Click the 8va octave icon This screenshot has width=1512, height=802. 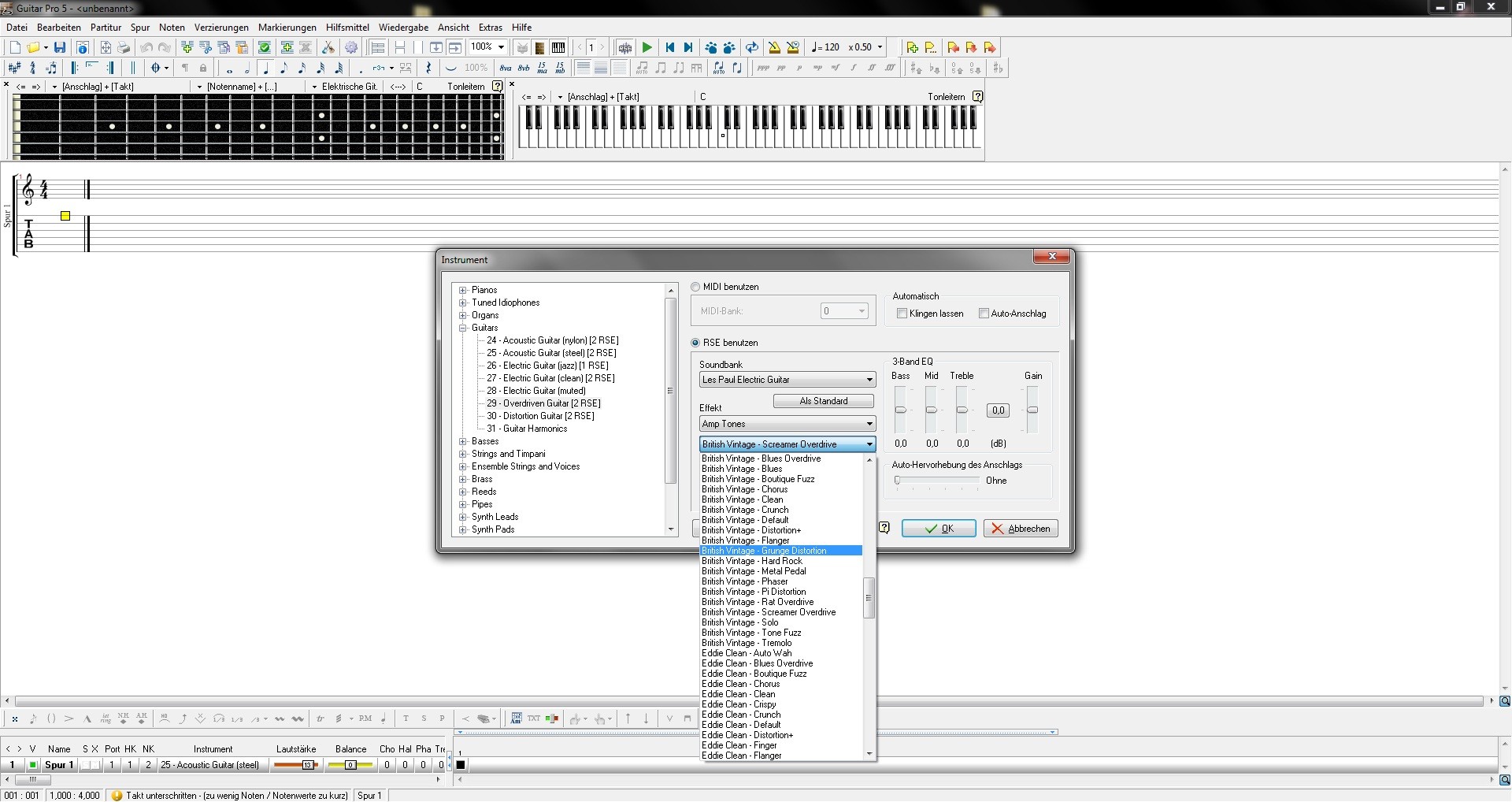[x=506, y=69]
